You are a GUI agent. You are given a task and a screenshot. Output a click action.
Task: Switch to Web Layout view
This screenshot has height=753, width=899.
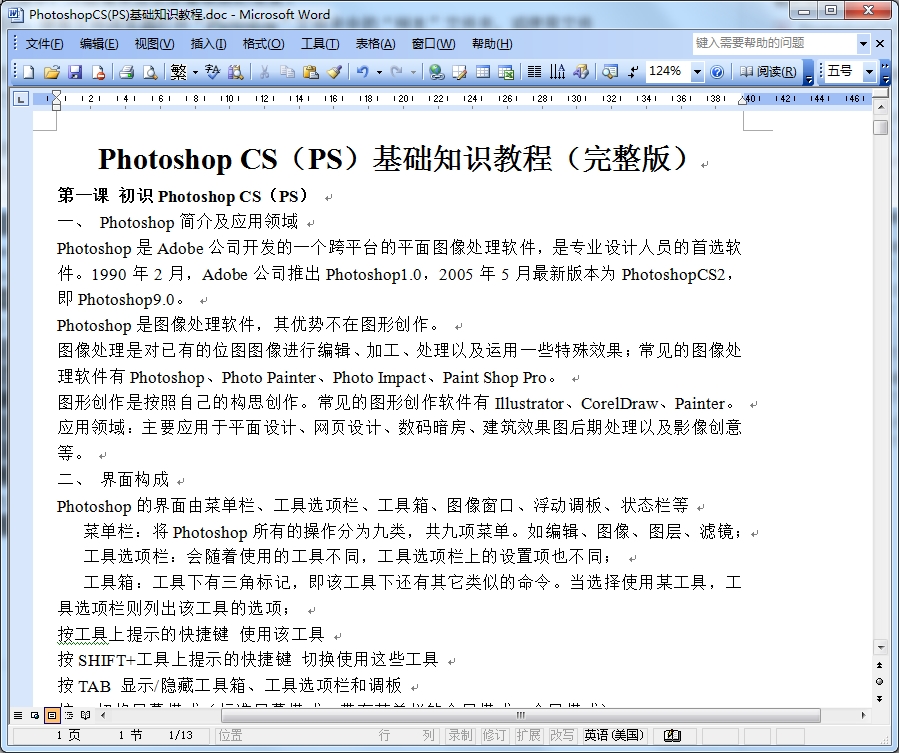coord(35,715)
